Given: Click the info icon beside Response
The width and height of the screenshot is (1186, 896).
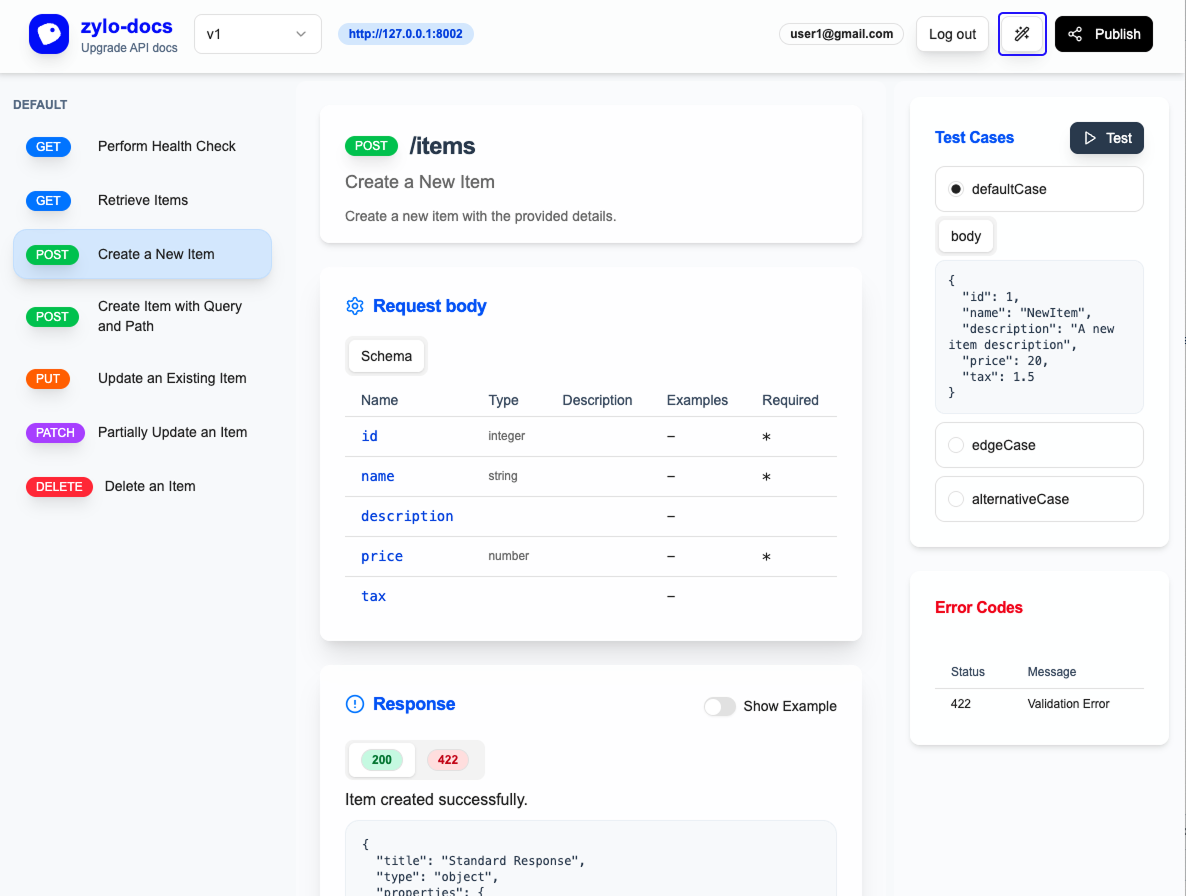Looking at the screenshot, I should click(x=355, y=704).
